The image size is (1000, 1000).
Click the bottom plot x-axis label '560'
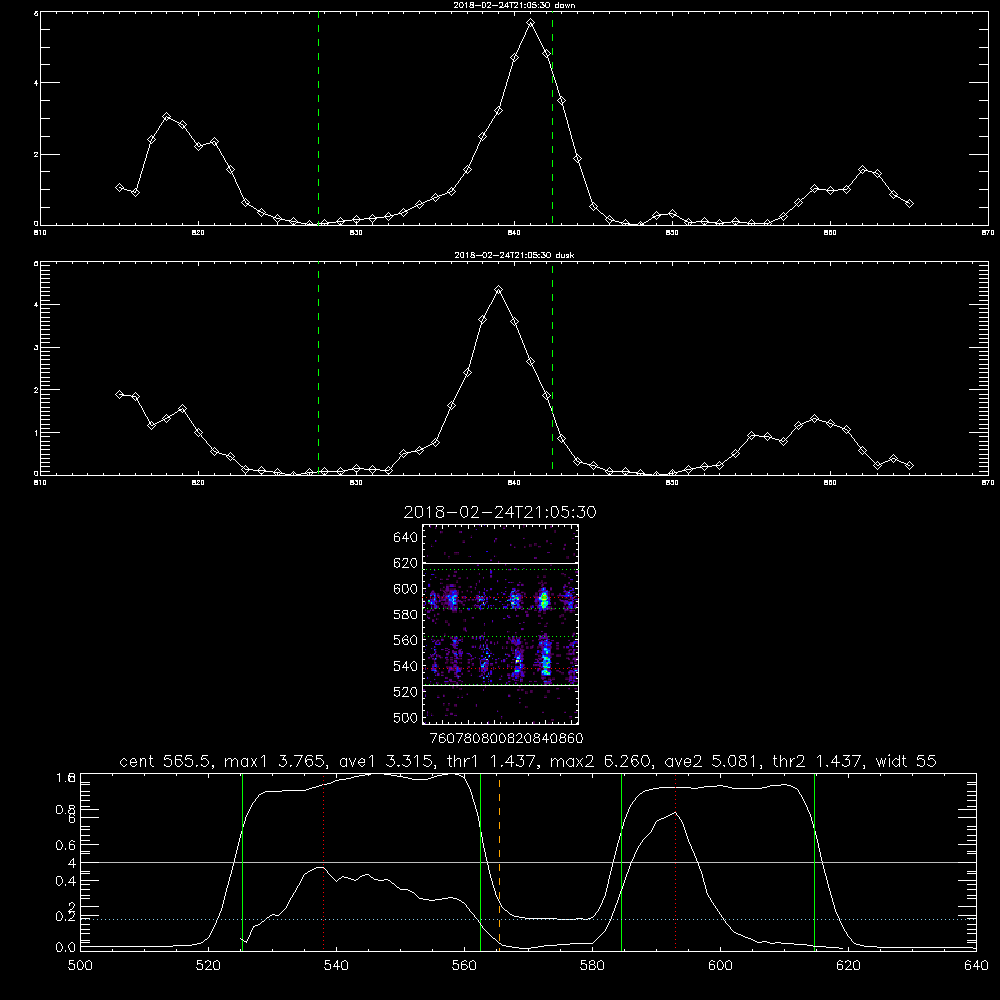(464, 966)
